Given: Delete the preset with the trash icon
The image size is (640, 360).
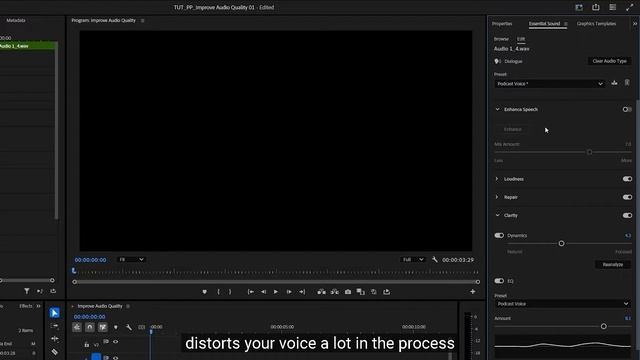Looking at the screenshot, I should [x=627, y=83].
